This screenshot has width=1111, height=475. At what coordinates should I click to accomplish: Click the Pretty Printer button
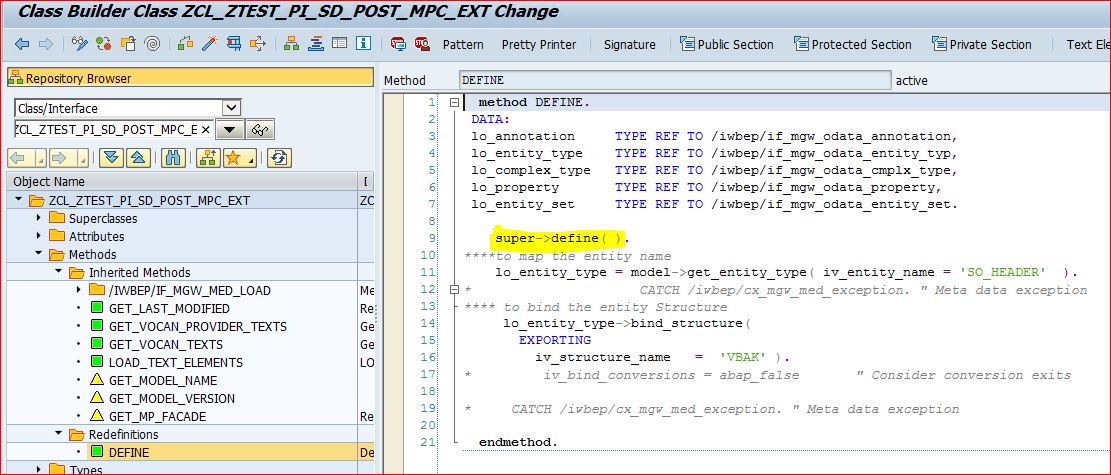538,44
